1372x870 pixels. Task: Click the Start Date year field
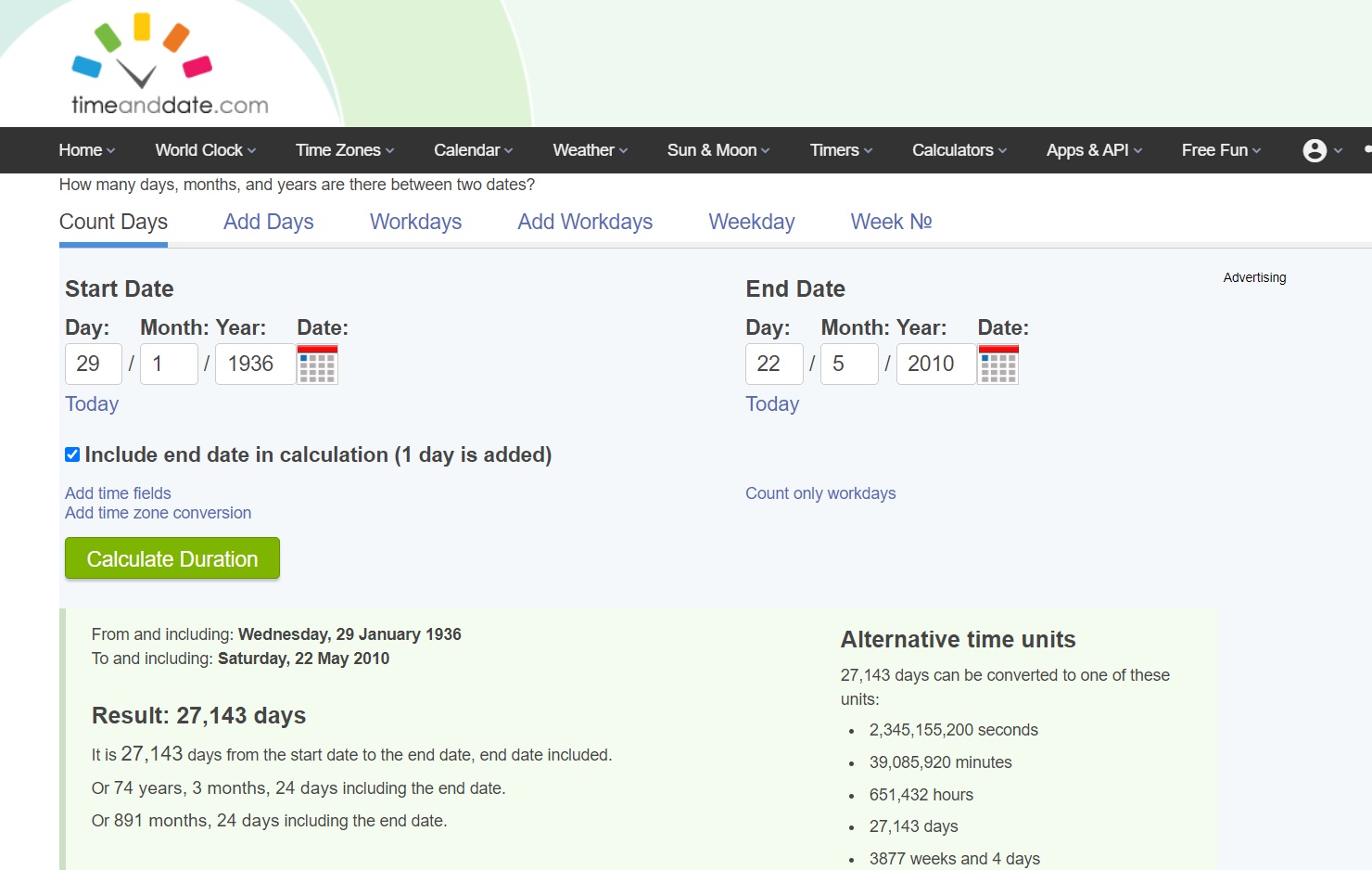[255, 364]
